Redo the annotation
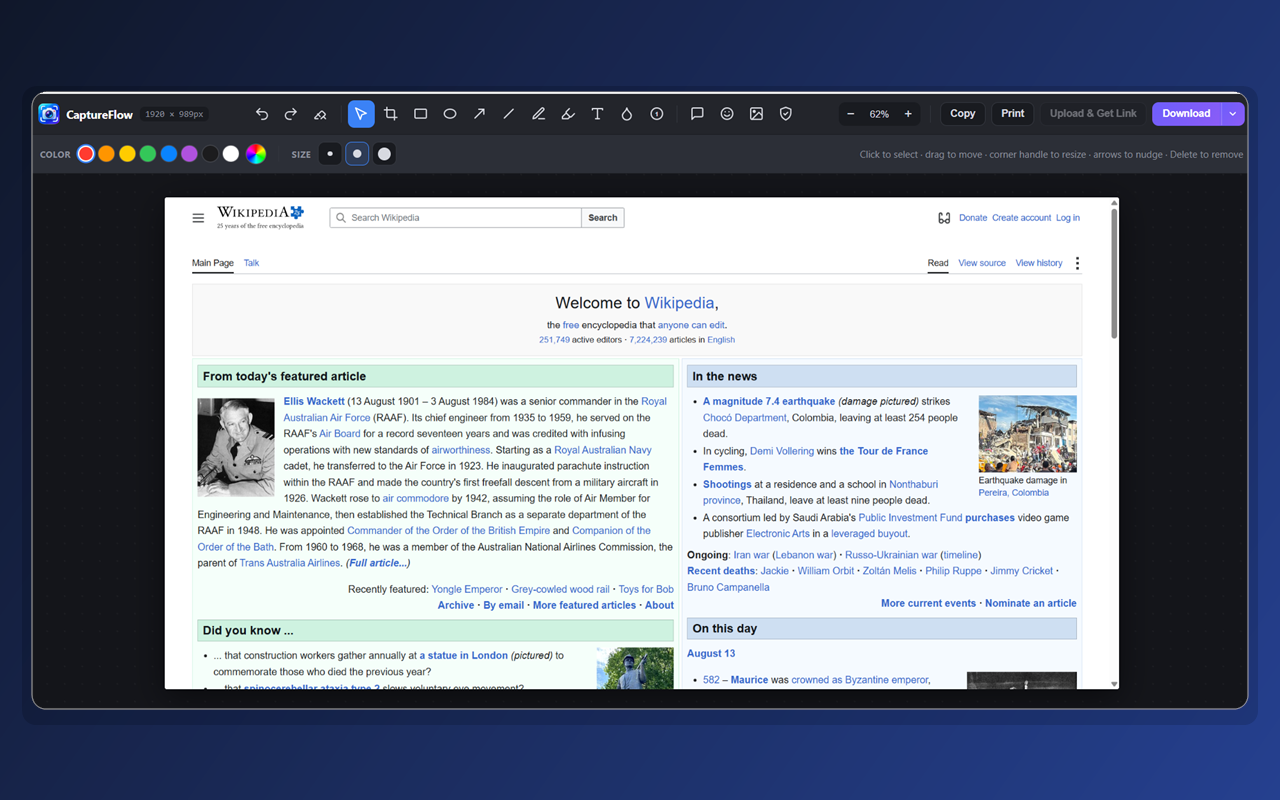 point(291,114)
